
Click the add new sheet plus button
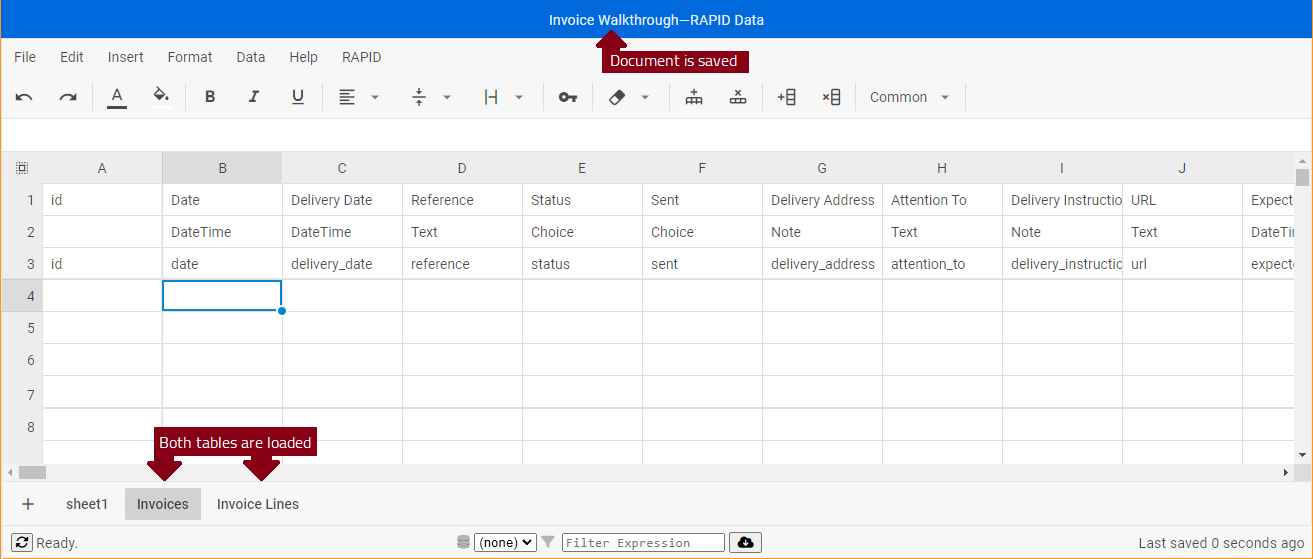point(28,504)
